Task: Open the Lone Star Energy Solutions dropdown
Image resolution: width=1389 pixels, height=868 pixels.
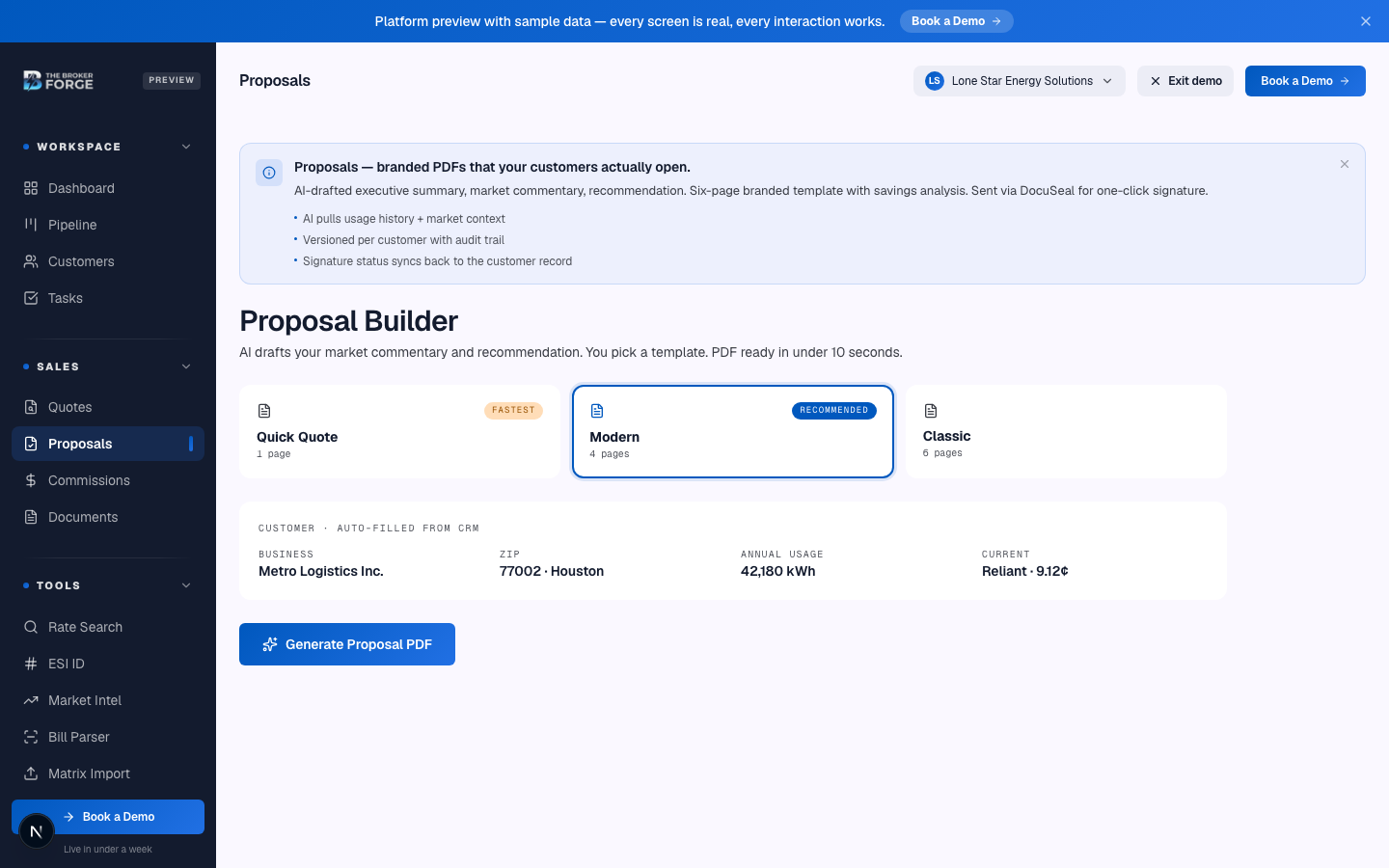Action: tap(1019, 81)
